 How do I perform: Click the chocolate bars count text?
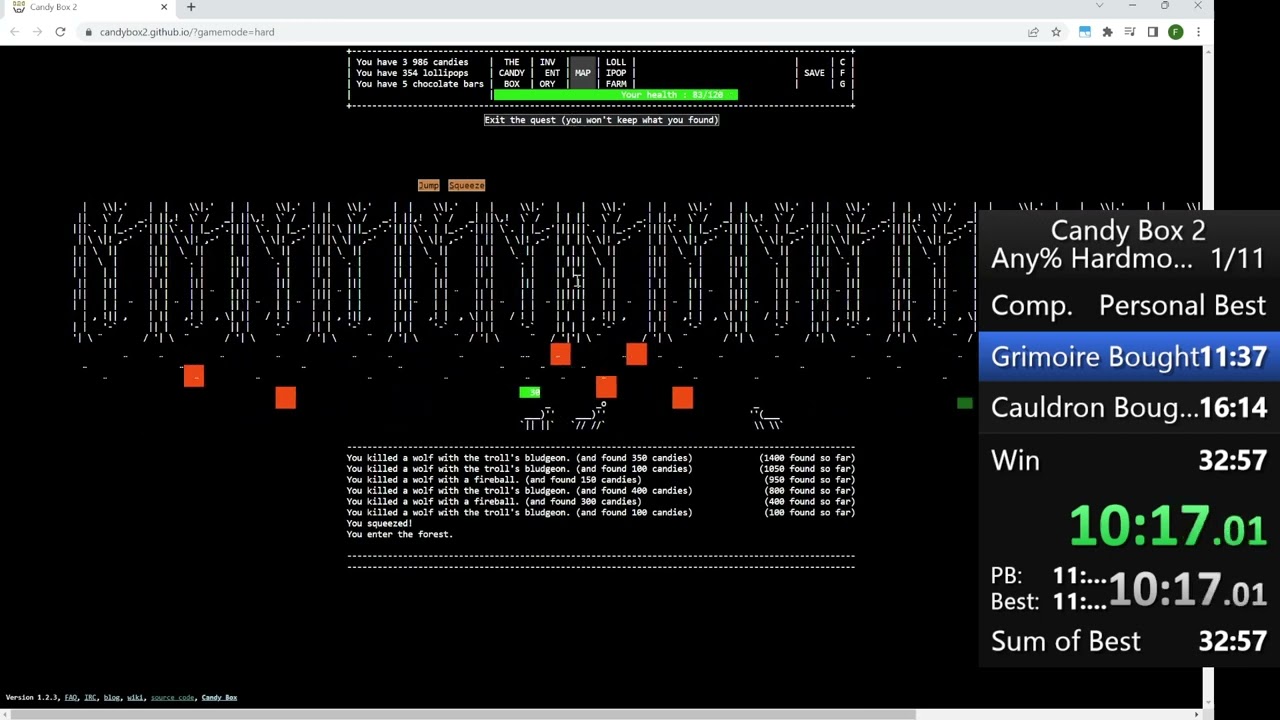[x=420, y=84]
